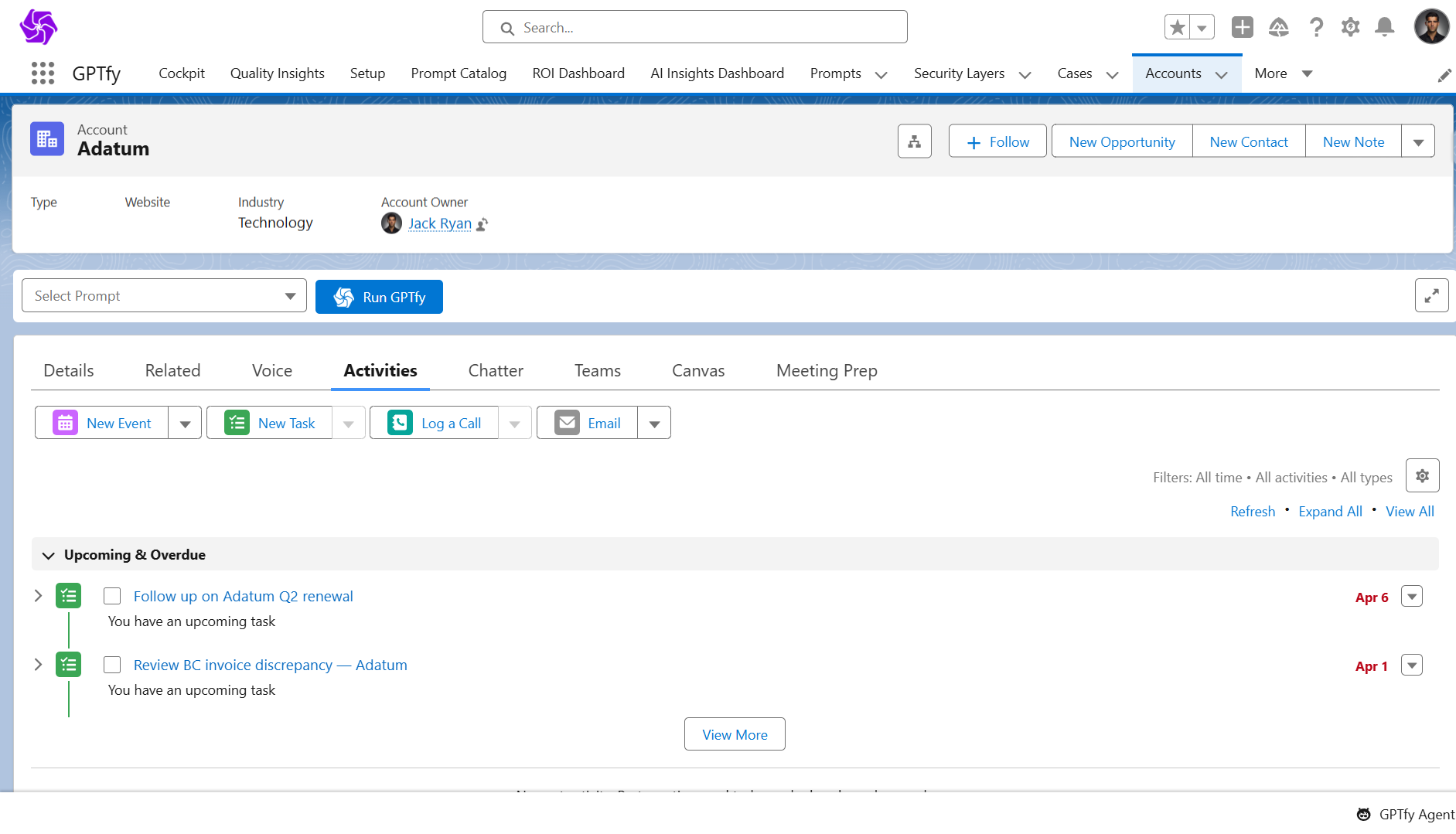Open the Log a Call dropdown arrow
Screen dimensions: 1456x834
point(515,423)
